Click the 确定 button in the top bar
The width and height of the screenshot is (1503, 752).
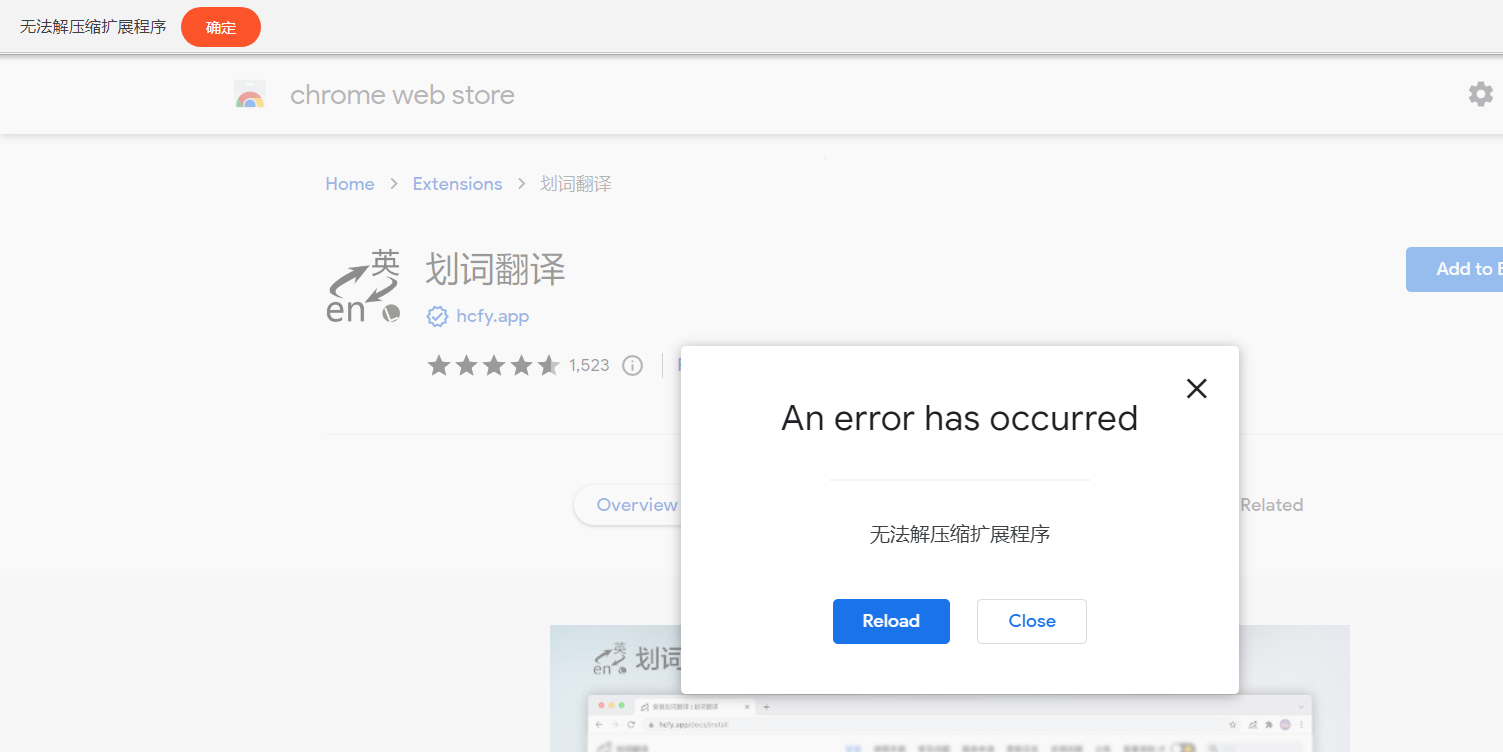point(220,27)
